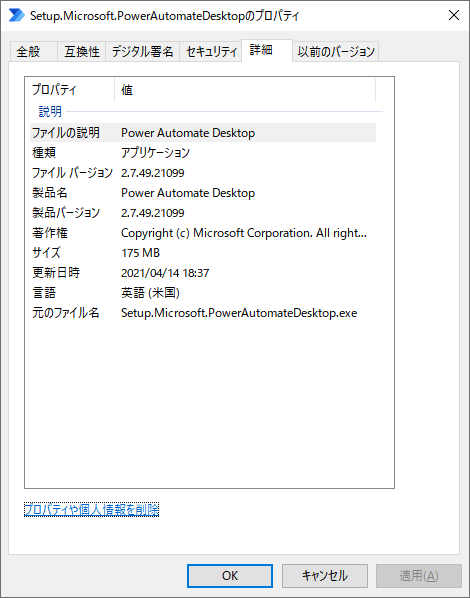Screen dimensions: 470x598
Task: Select the ファイルの説明 property row
Action: point(203,133)
